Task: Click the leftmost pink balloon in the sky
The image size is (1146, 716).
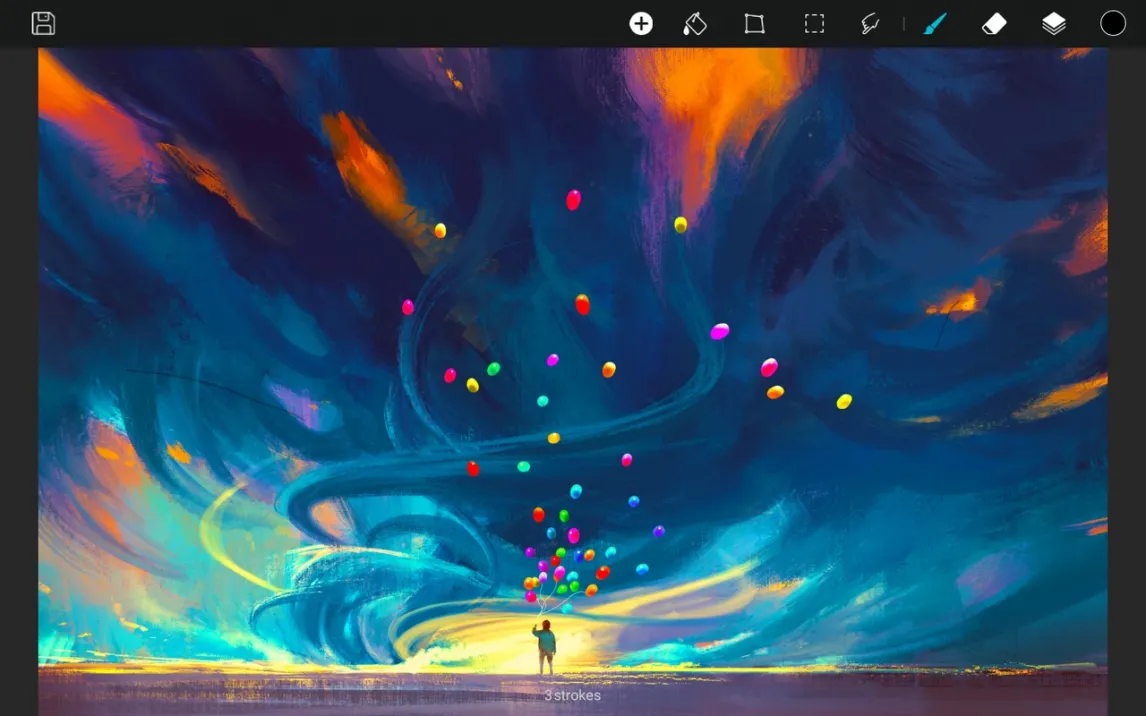Action: pos(408,307)
